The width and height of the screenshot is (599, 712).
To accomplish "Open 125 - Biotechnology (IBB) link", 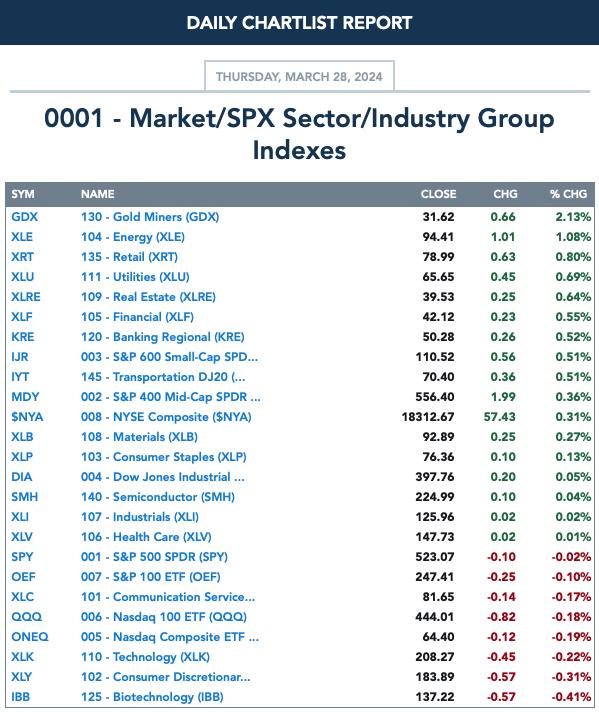I will [x=152, y=696].
